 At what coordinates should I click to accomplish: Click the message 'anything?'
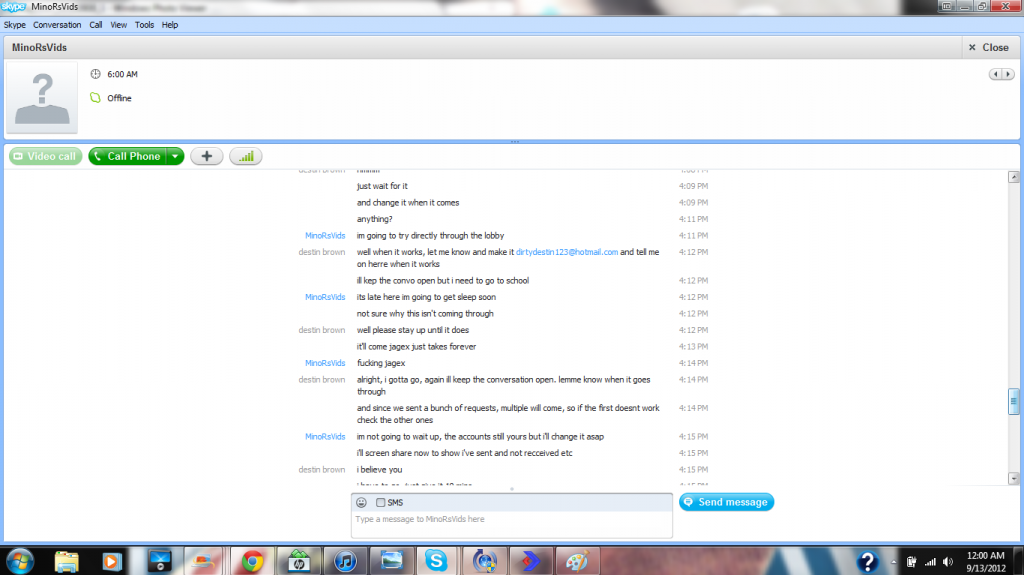pos(375,220)
